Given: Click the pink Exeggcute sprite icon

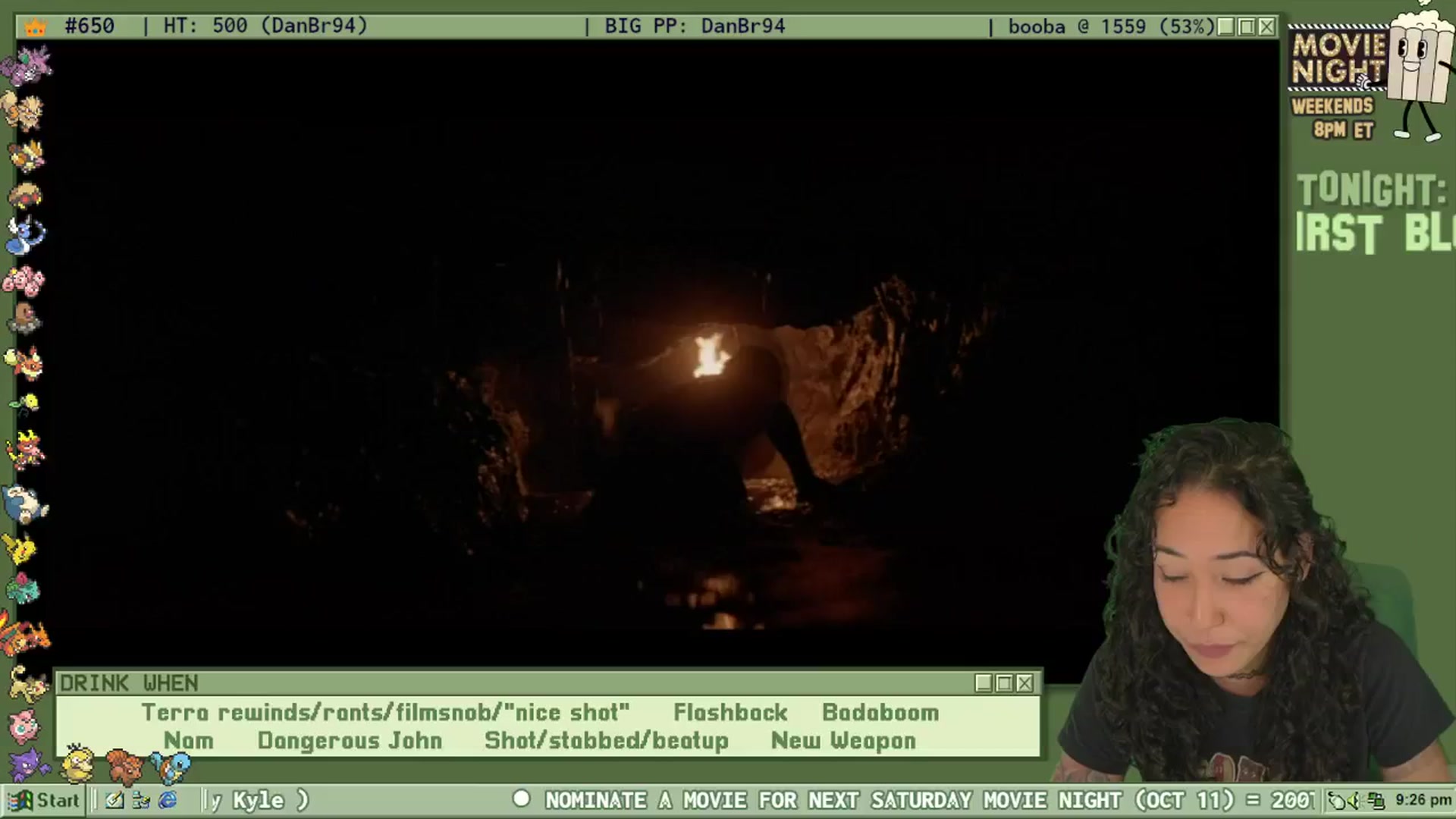Looking at the screenshot, I should tap(24, 281).
